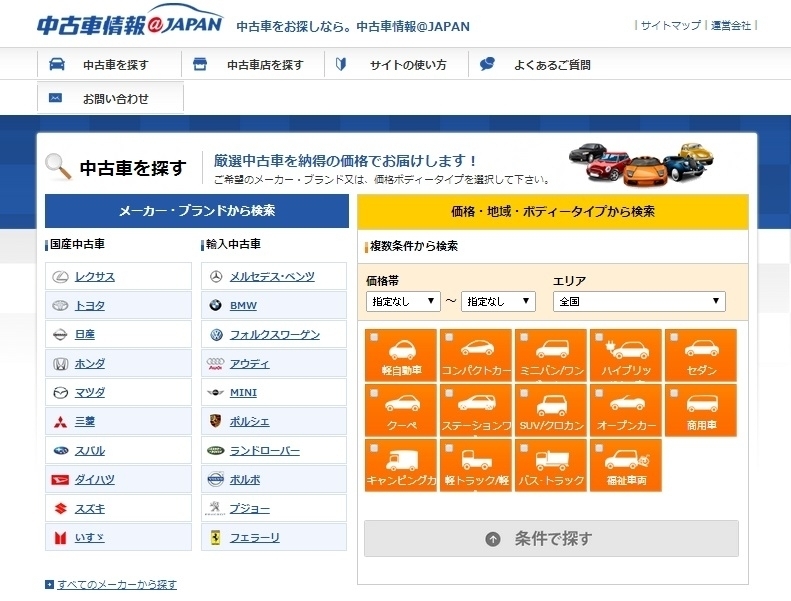The height and width of the screenshot is (601, 791).
Task: Click the Ferrari horse logo icon
Action: pos(215,538)
